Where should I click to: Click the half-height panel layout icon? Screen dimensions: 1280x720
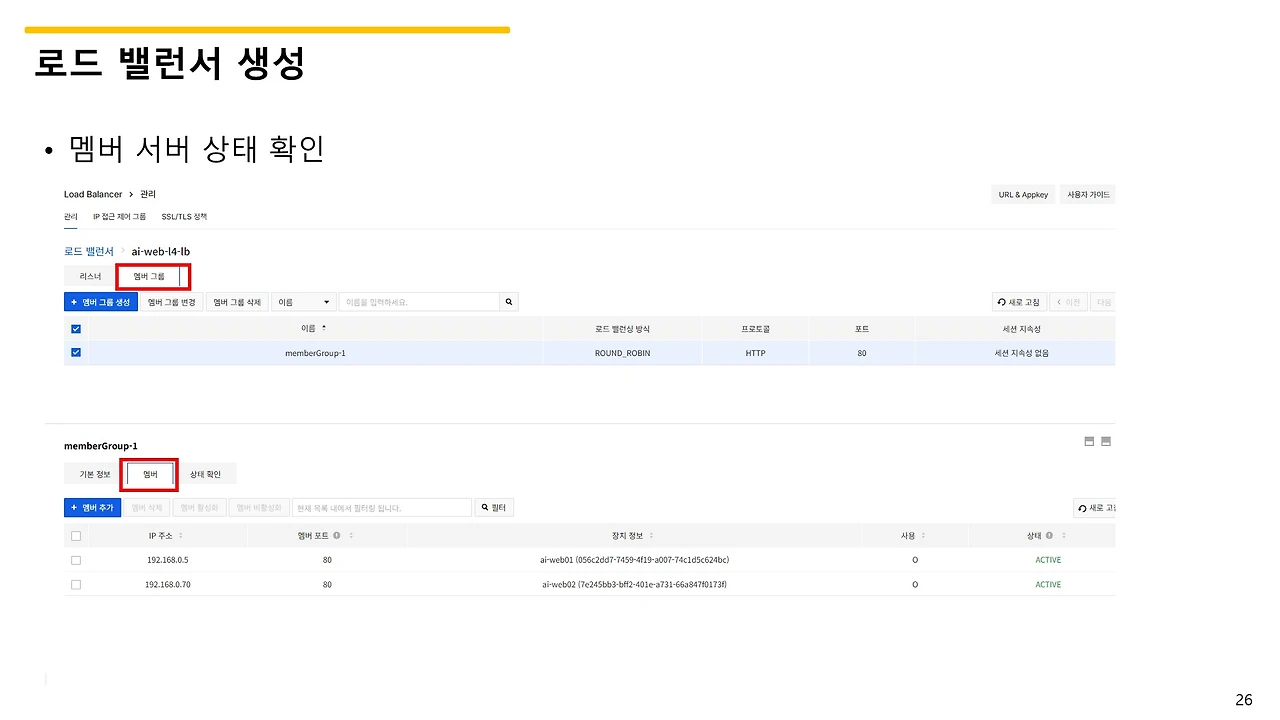click(x=1089, y=441)
